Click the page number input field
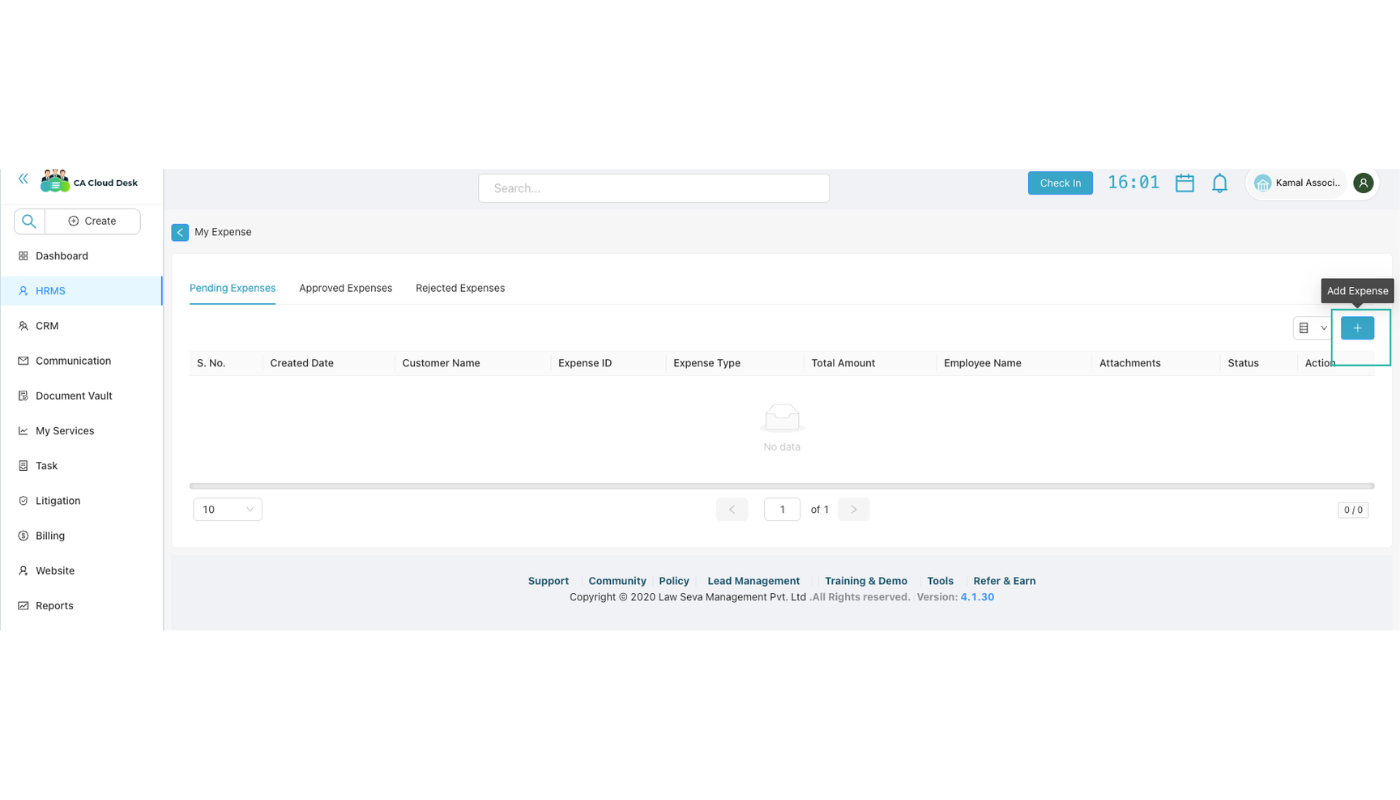 (782, 509)
